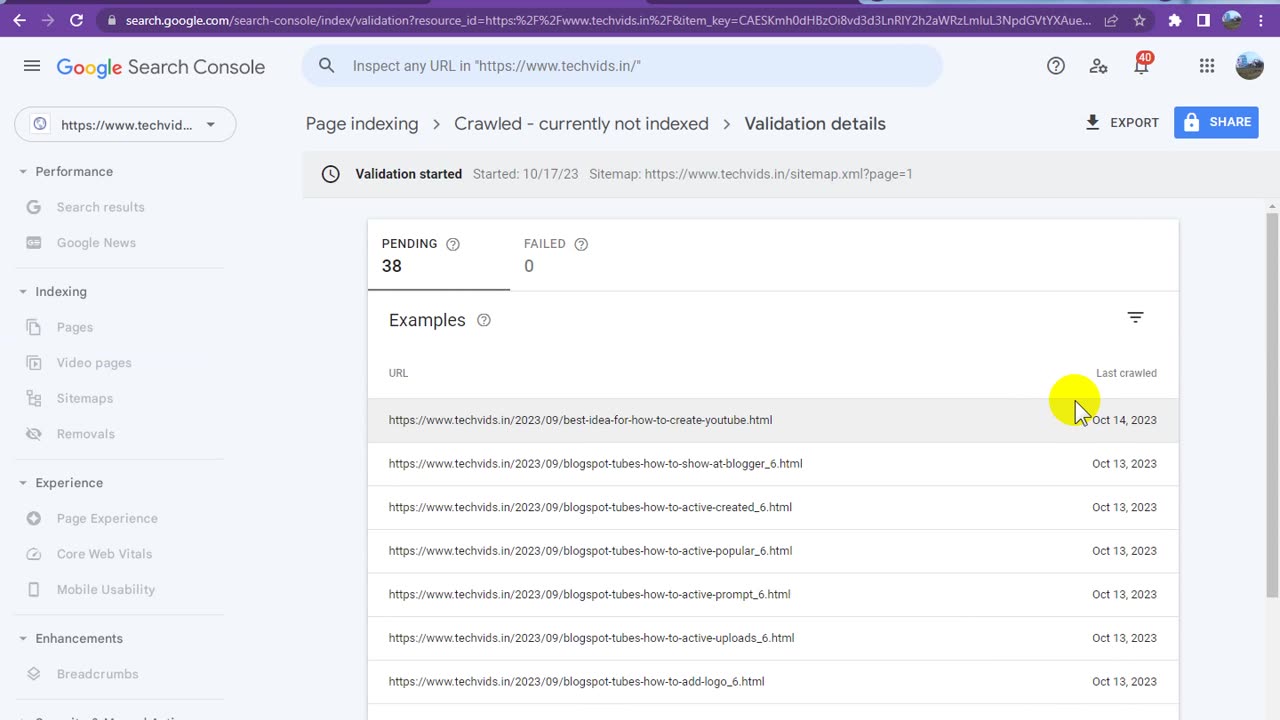Go to Crawled - currently not indexed breadcrumb

click(x=581, y=124)
